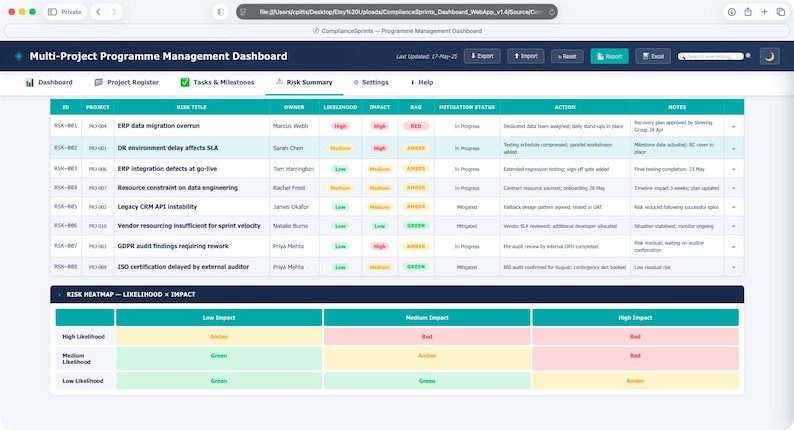Reload the page using the refresh icon
Image resolution: width=794 pixels, height=430 pixels.
point(551,12)
